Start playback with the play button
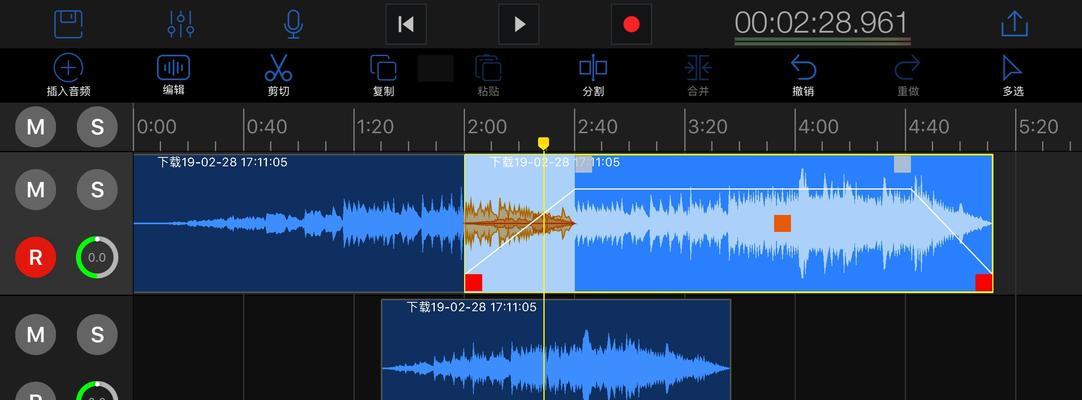Image resolution: width=1082 pixels, height=400 pixels. click(x=519, y=24)
